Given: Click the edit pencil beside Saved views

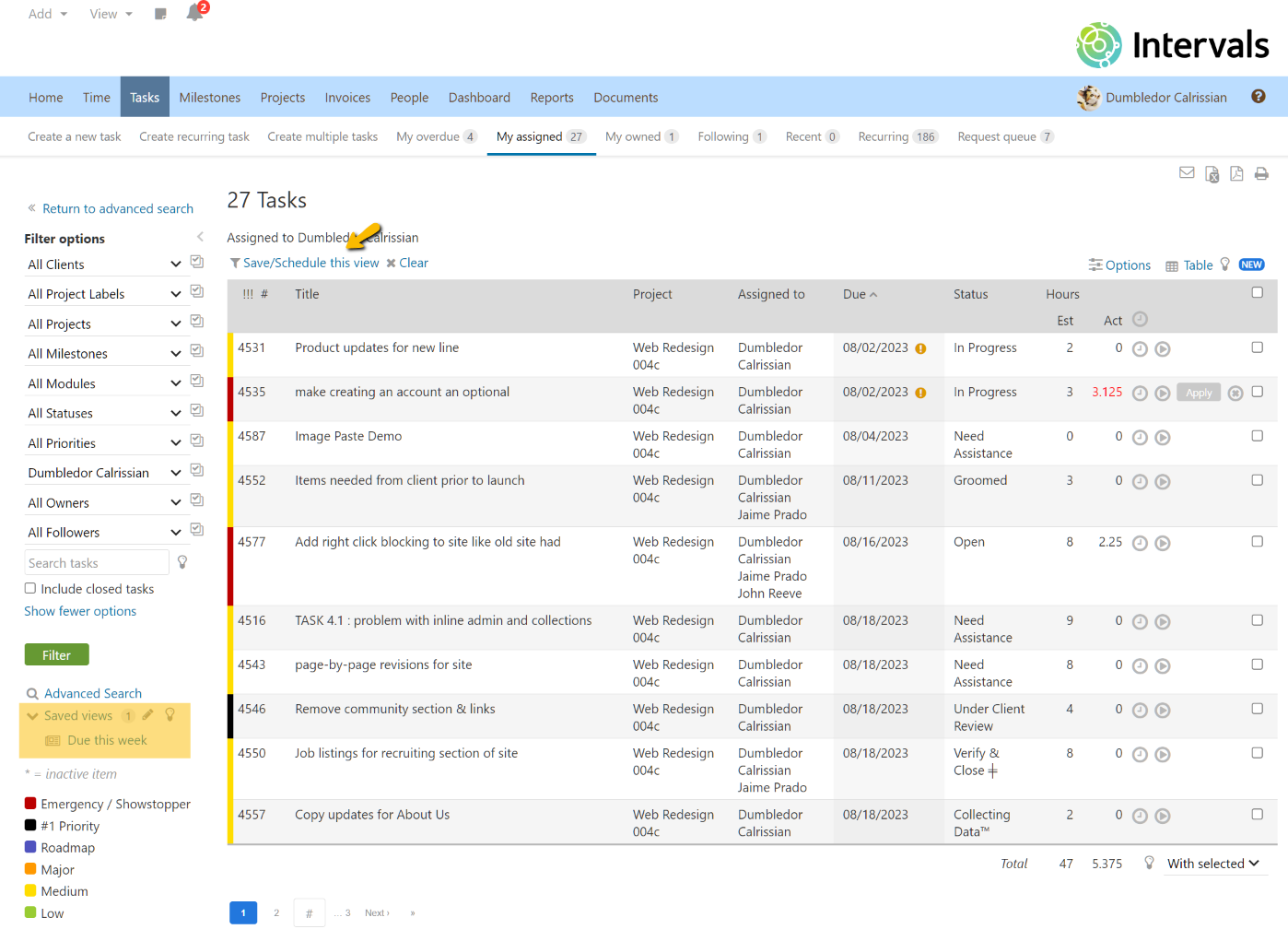Looking at the screenshot, I should point(147,715).
